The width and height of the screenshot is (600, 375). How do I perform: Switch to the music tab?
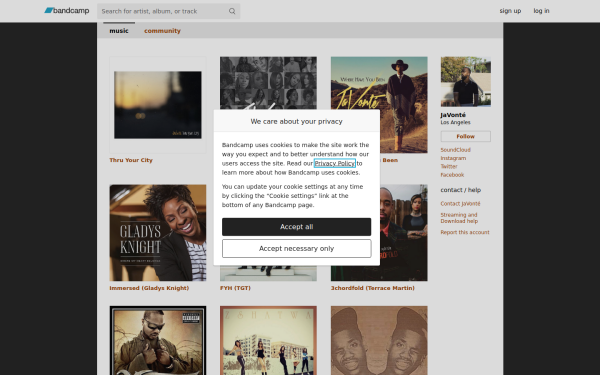[119, 31]
